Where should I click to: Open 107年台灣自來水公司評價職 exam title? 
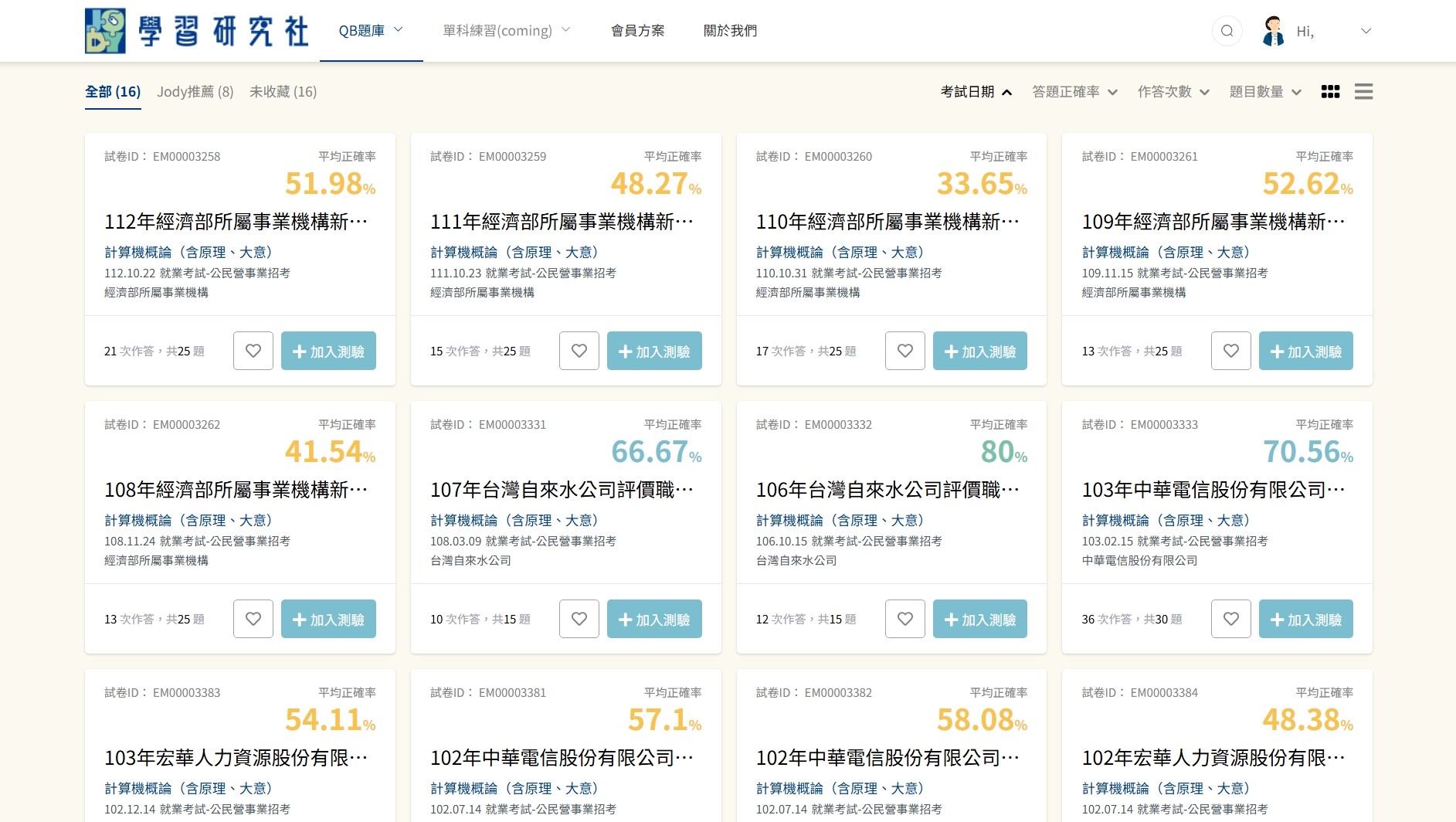click(x=562, y=490)
